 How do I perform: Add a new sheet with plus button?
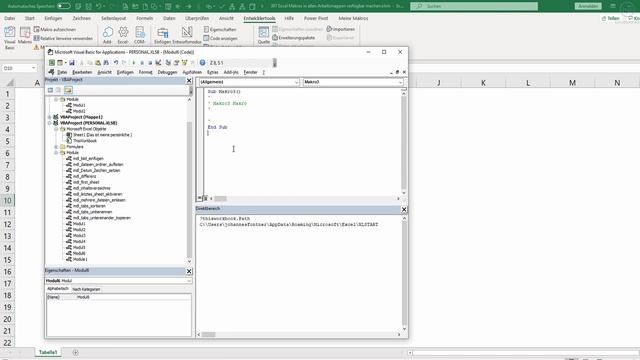pyautogui.click(x=76, y=352)
